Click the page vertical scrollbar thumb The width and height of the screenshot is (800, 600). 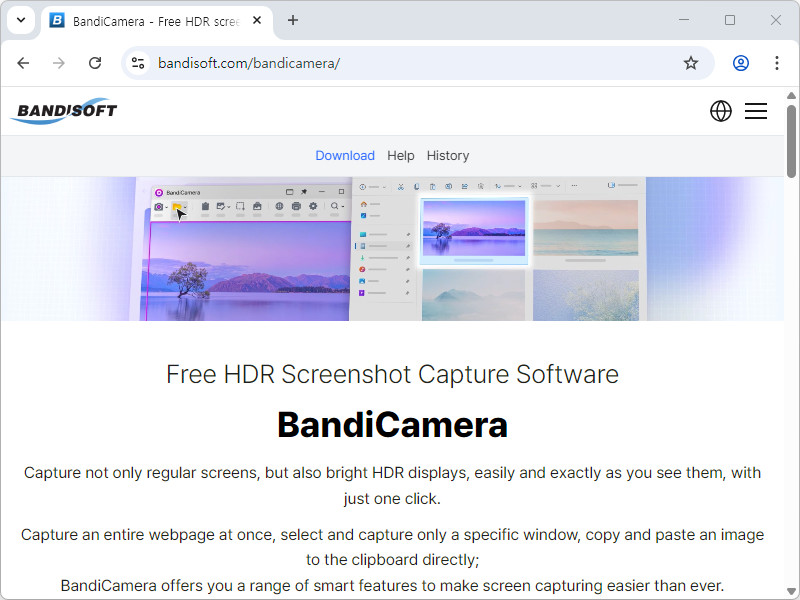pos(792,140)
